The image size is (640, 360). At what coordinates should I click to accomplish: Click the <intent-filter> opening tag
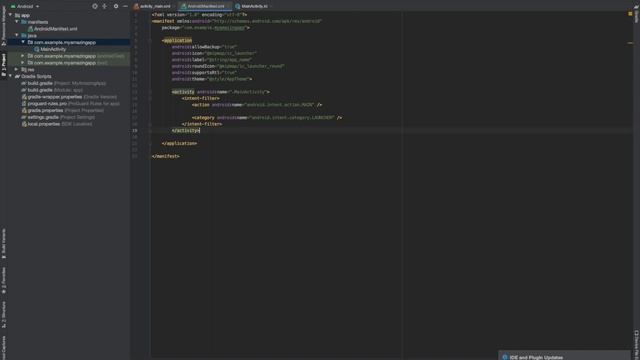200,98
